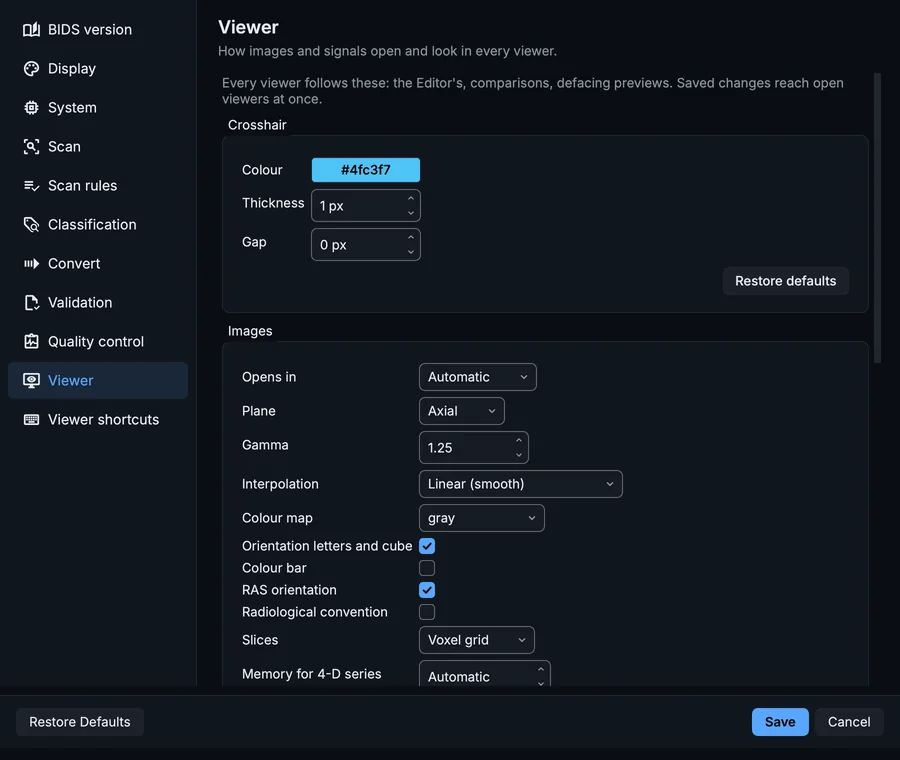
Task: Click the Viewer shortcuts keyboard icon
Action: [x=32, y=420]
